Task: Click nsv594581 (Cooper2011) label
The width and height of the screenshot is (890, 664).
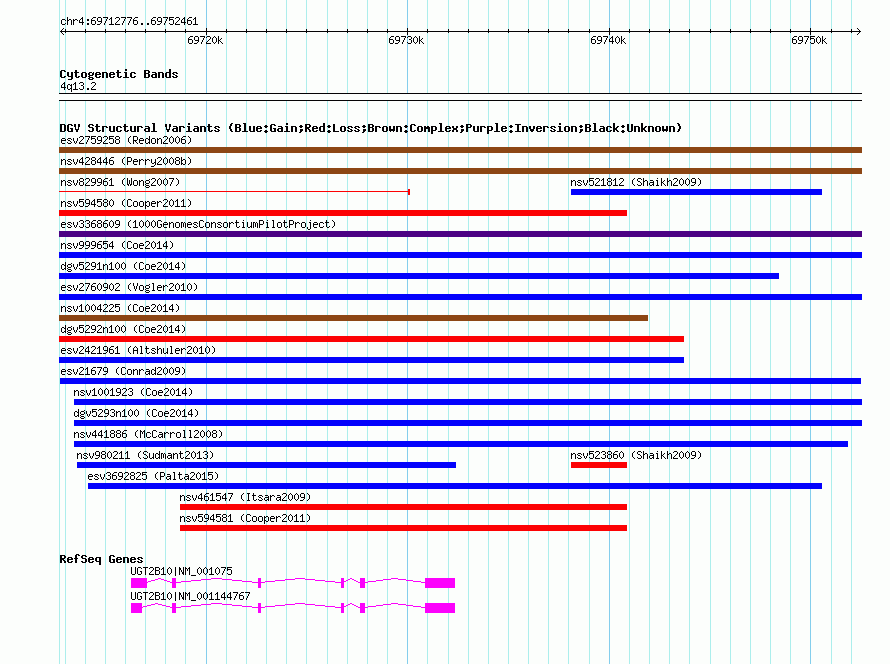Action: tap(245, 518)
